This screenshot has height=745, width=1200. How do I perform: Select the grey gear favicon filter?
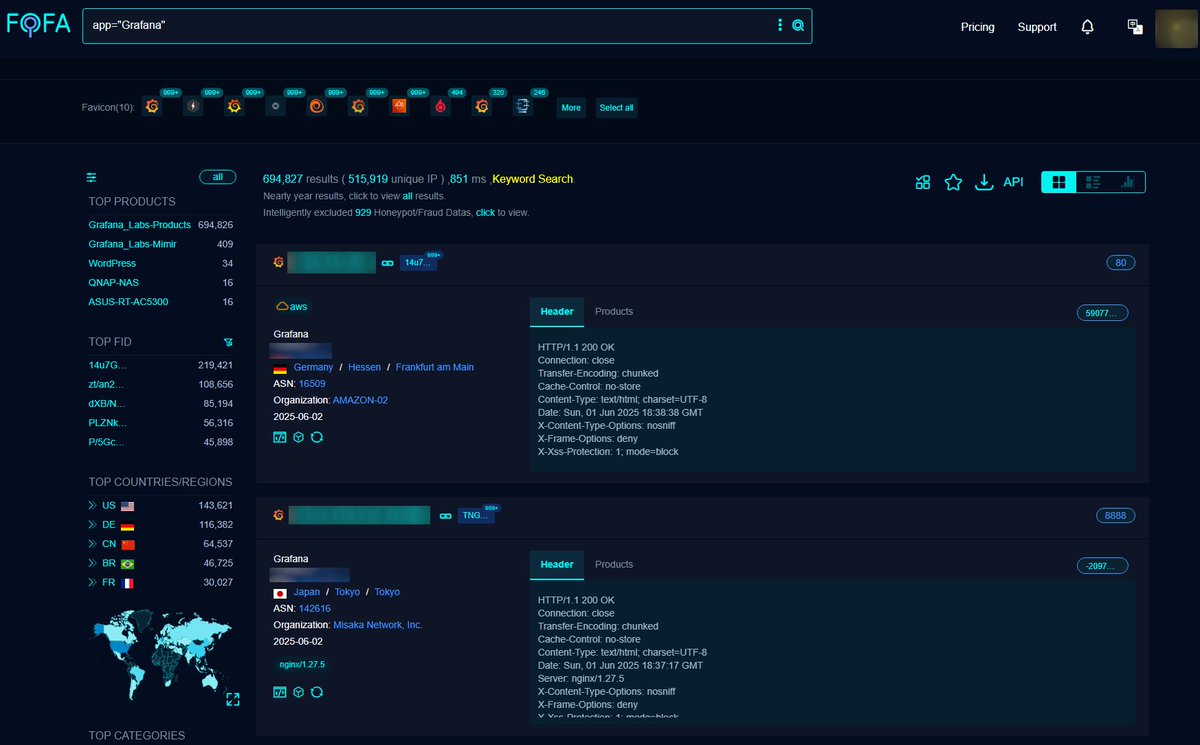click(x=276, y=107)
